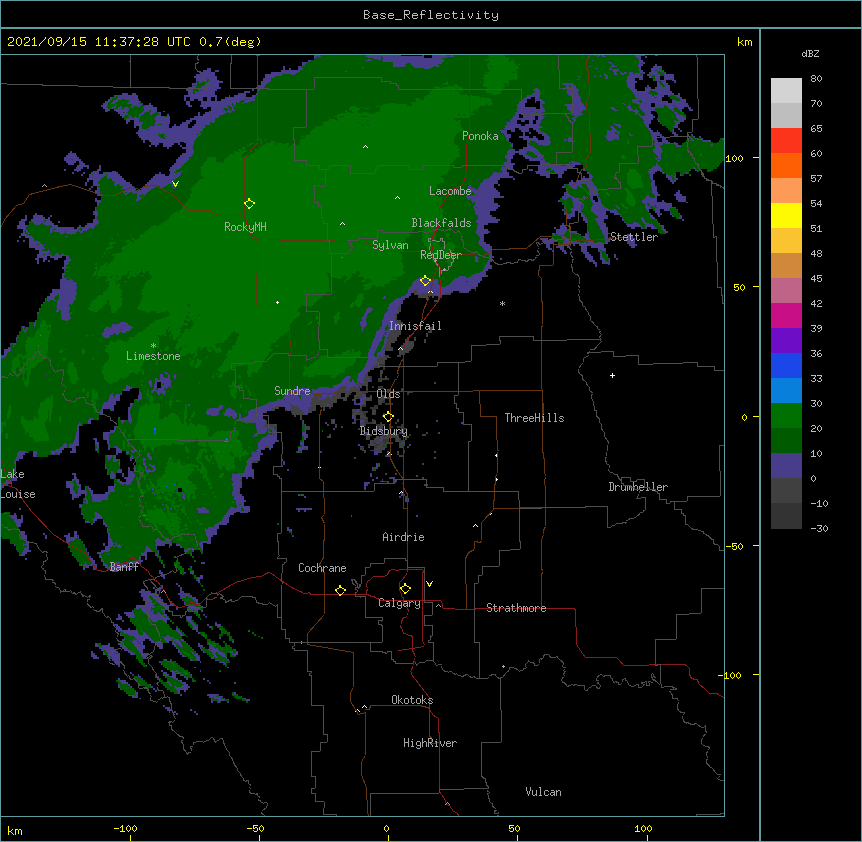The image size is (862, 842).
Task: Click the HighRiver city label
Action: point(430,743)
